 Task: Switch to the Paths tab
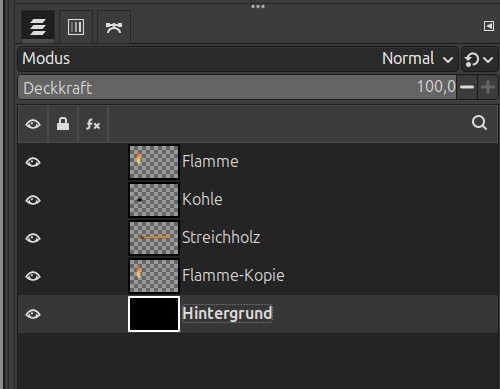114,27
